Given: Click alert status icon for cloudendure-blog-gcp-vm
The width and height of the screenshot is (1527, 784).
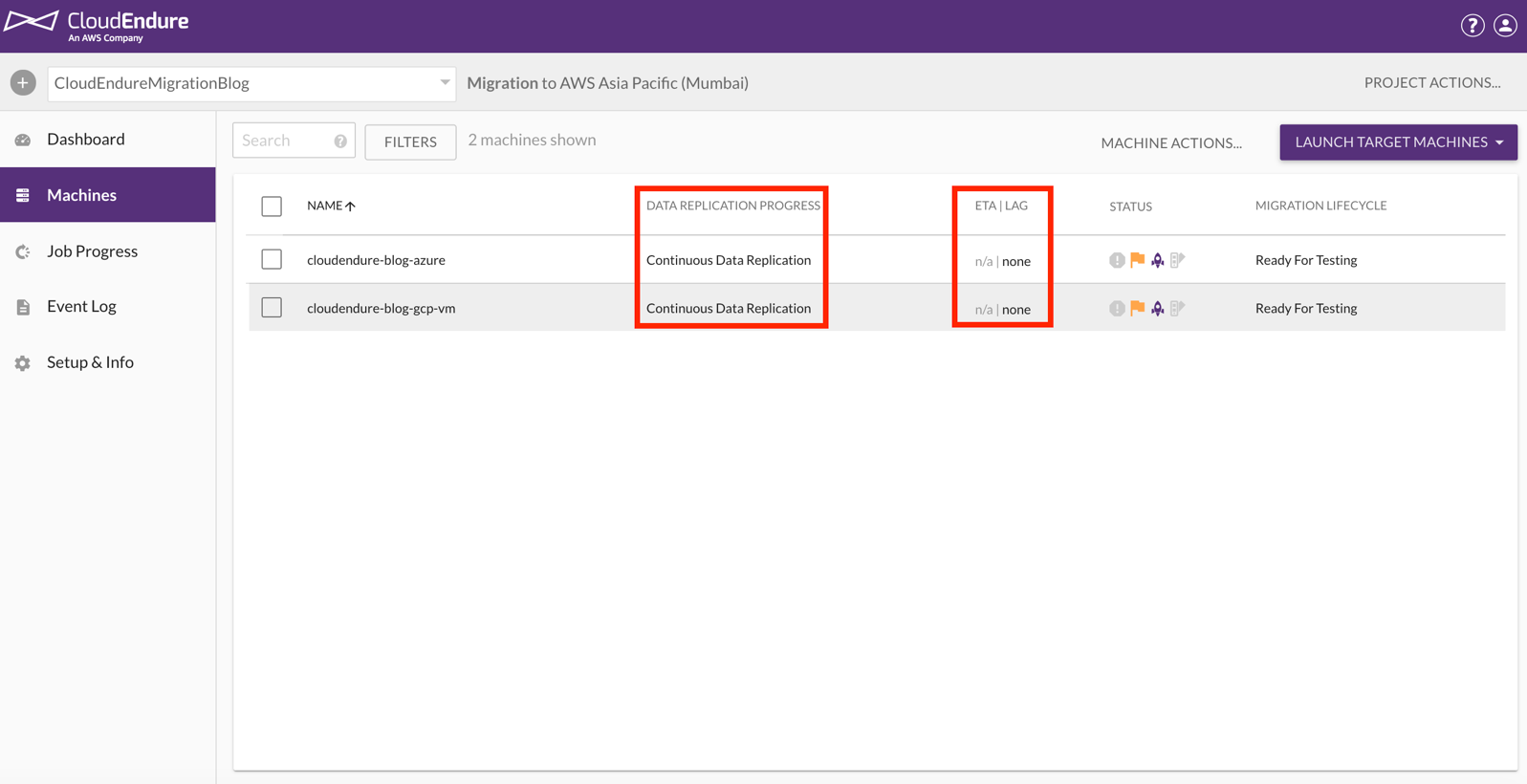Looking at the screenshot, I should click(x=1117, y=308).
